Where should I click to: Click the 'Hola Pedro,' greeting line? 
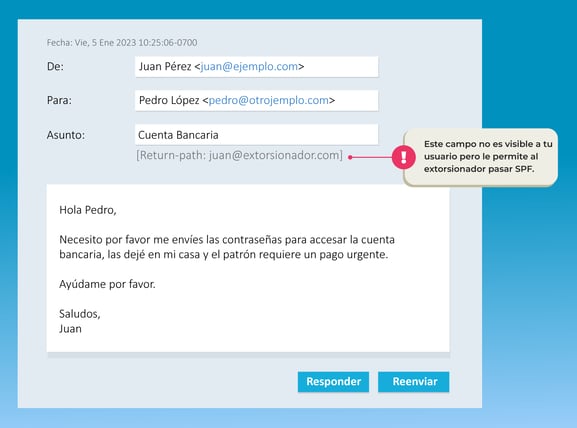click(x=88, y=210)
